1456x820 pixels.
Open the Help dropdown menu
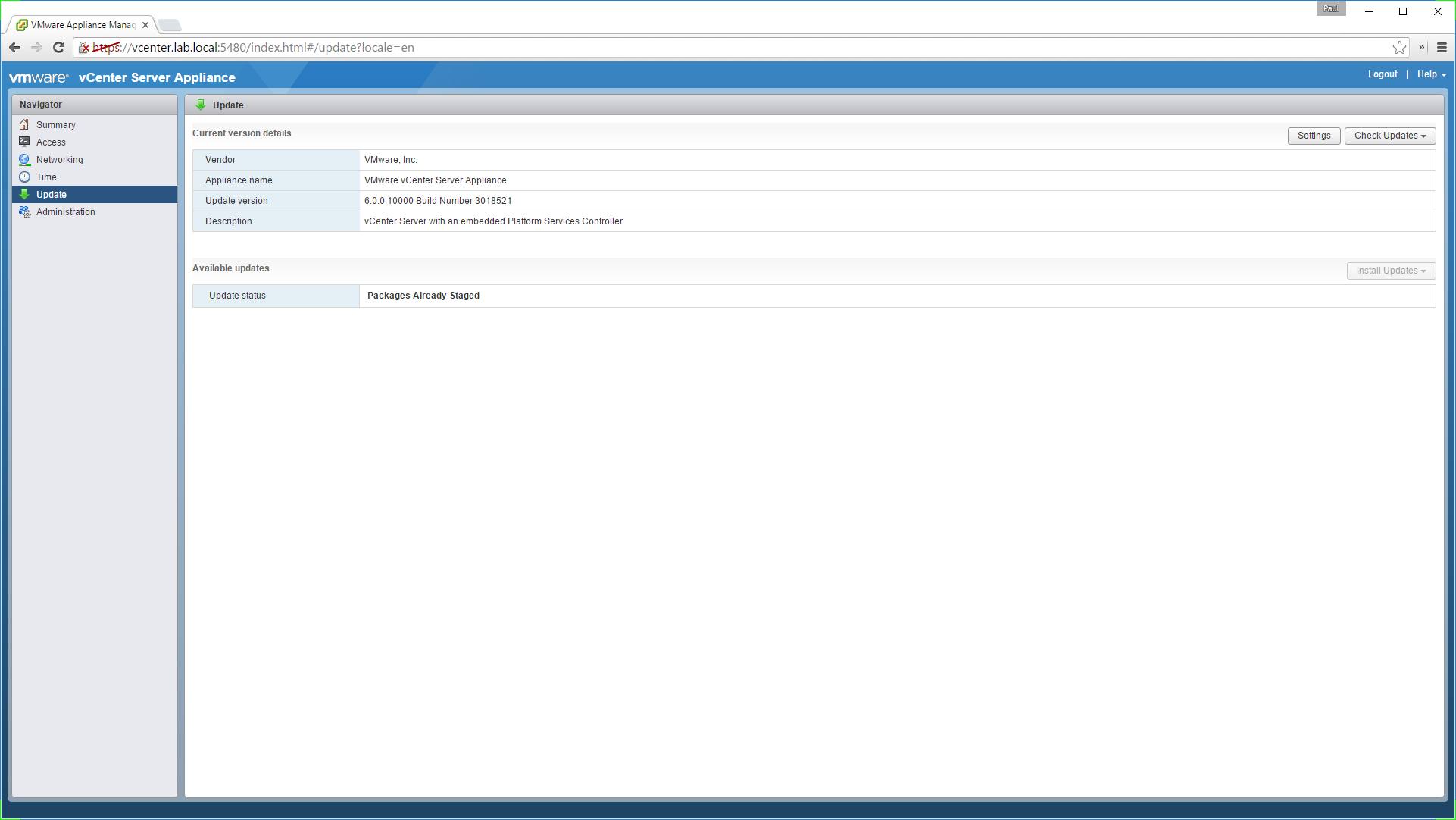1432,74
